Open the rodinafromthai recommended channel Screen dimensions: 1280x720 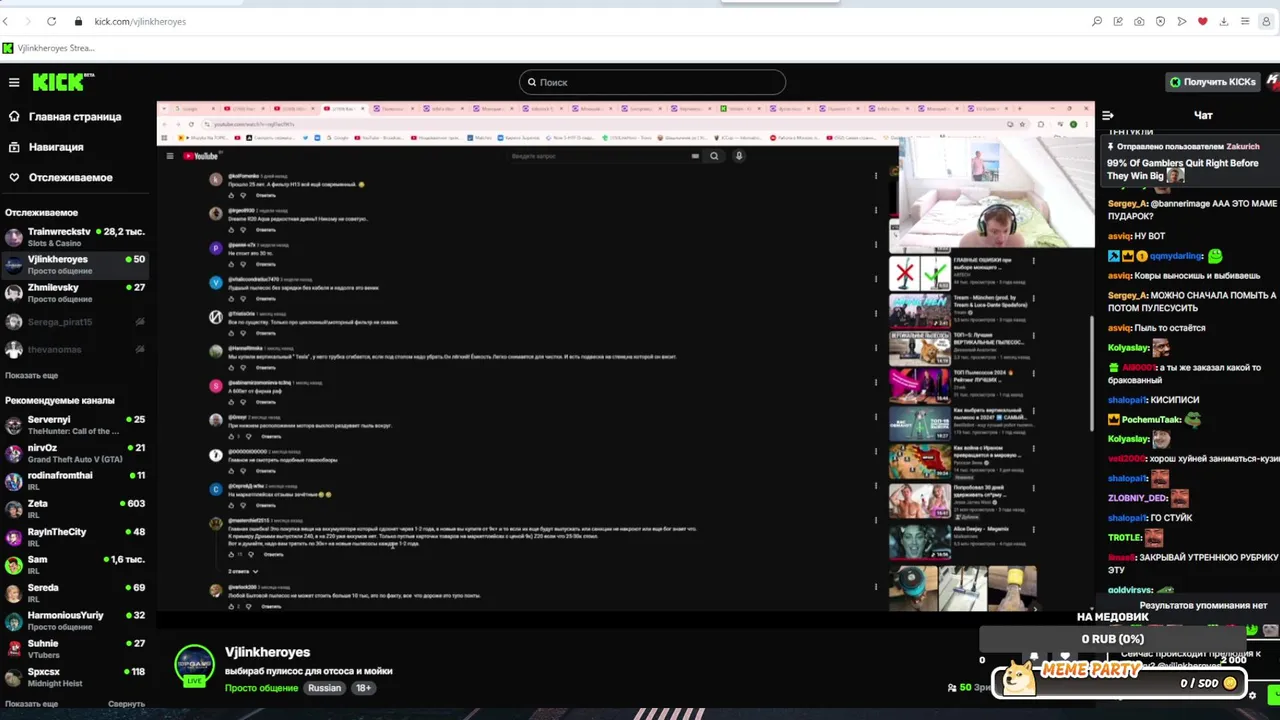click(x=75, y=481)
